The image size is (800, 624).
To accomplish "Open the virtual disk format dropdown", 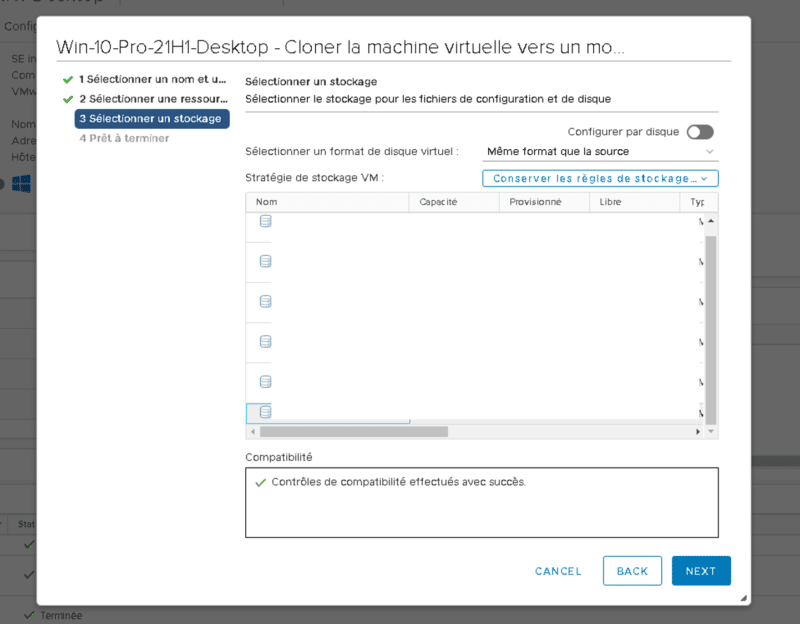I will (600, 152).
